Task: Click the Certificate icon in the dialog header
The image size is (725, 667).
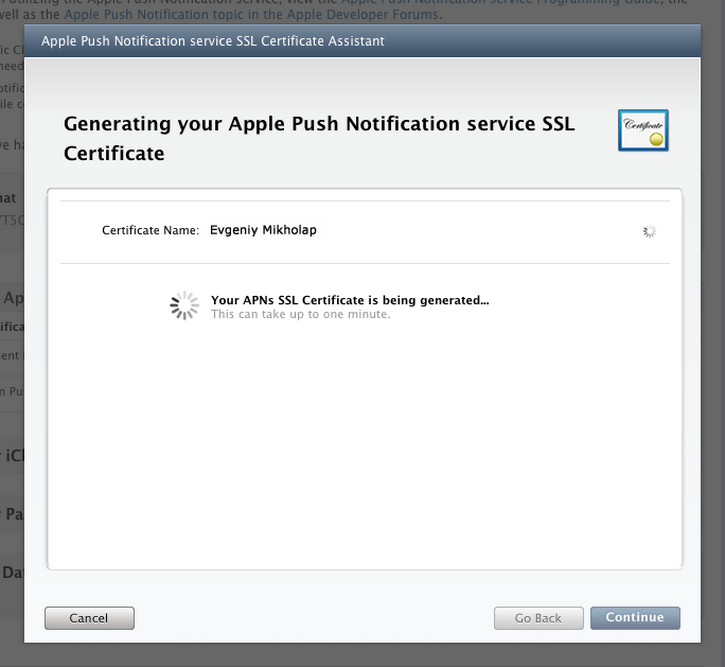Action: (x=643, y=130)
